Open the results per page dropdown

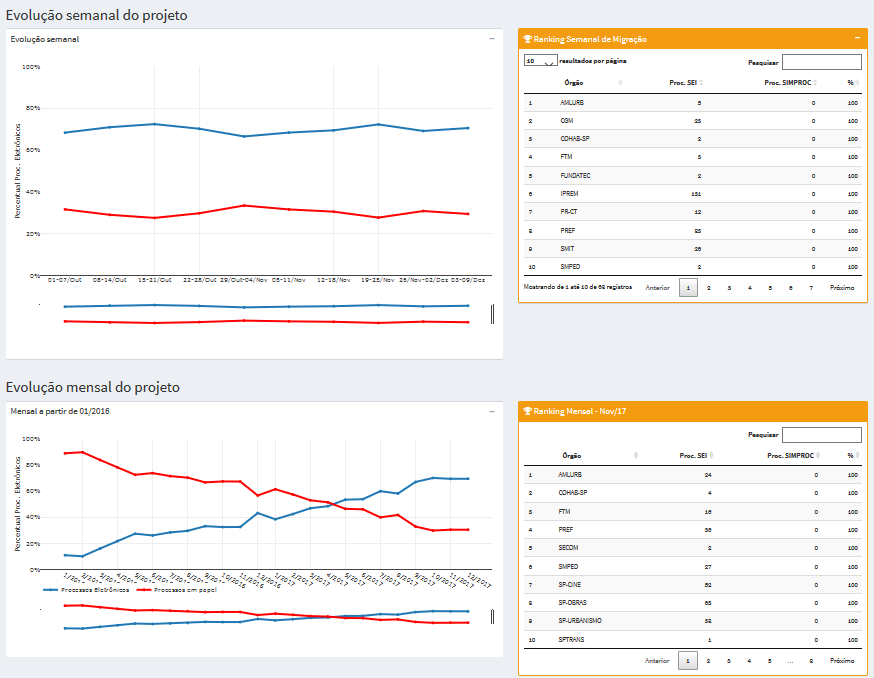540,61
